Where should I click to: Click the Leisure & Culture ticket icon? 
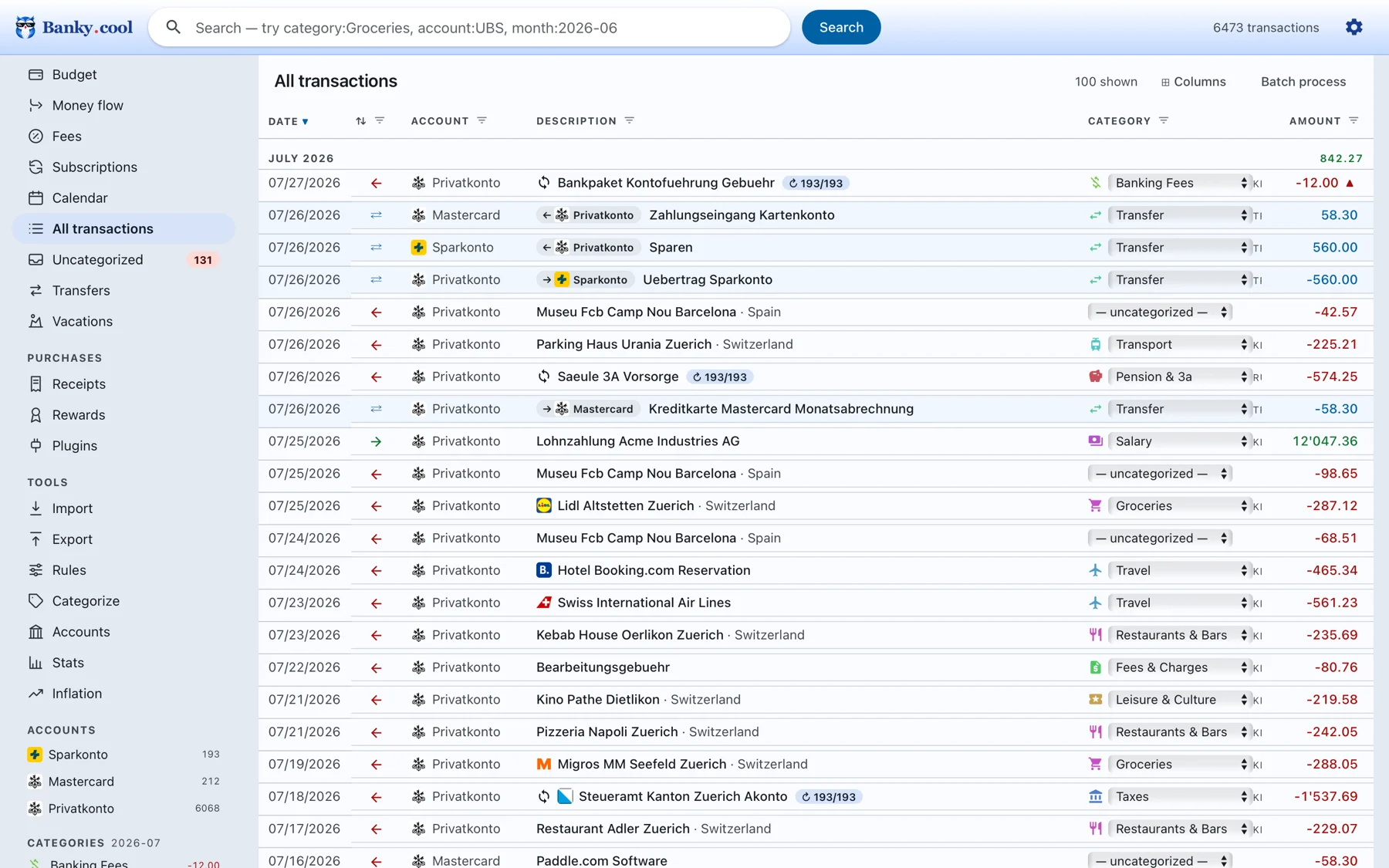click(x=1095, y=700)
